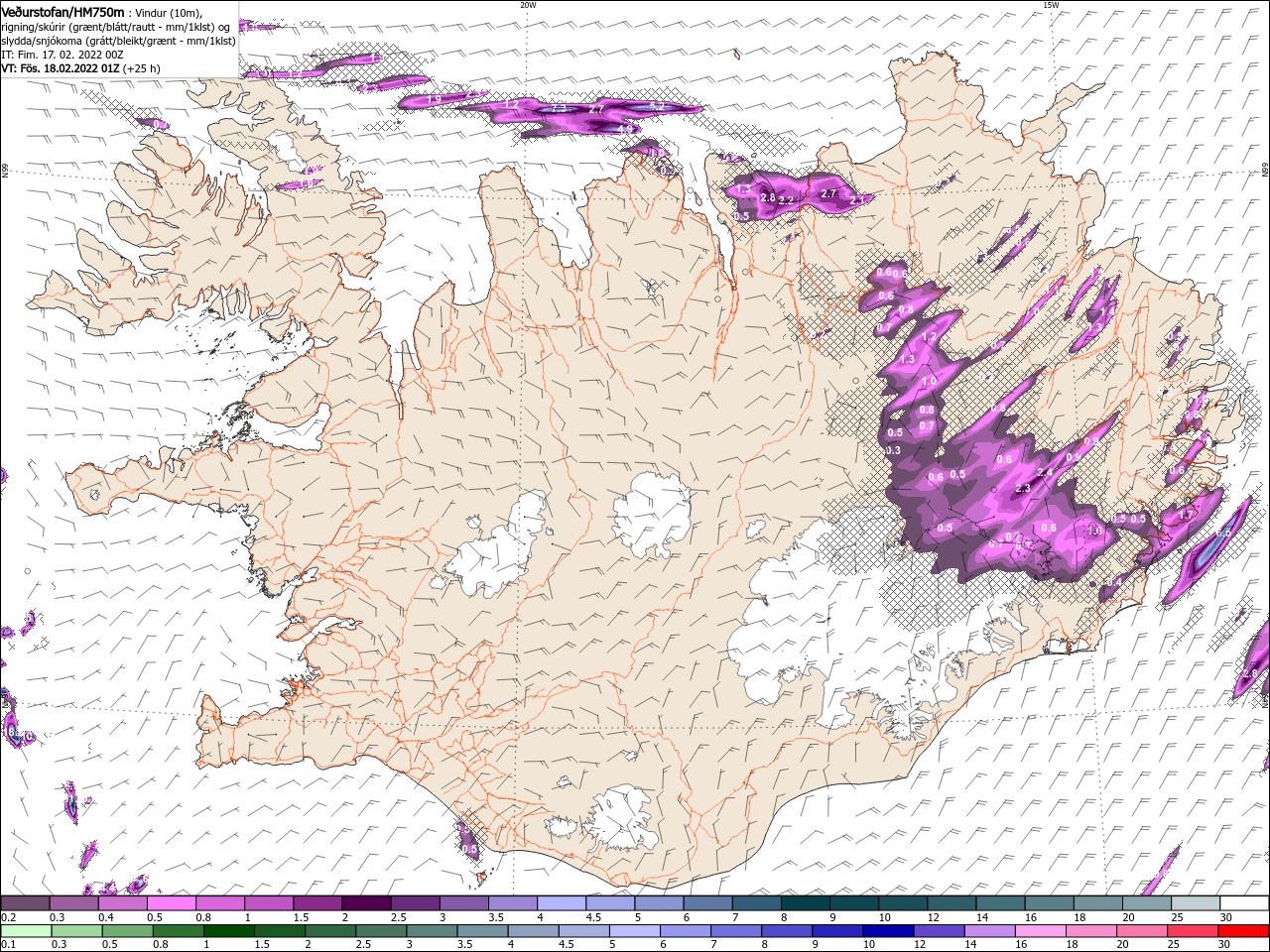Click pale green lower swatch between 0.1 and 0.3
The width and height of the screenshot is (1270, 952).
[x=25, y=930]
